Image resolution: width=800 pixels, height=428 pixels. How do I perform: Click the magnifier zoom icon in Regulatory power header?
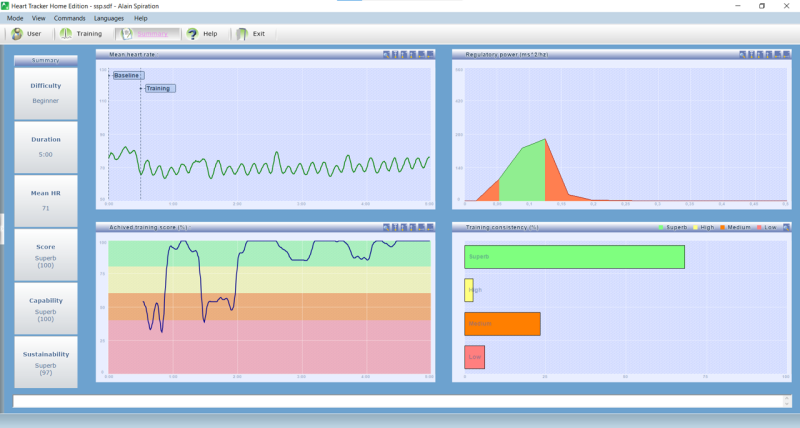[742, 54]
